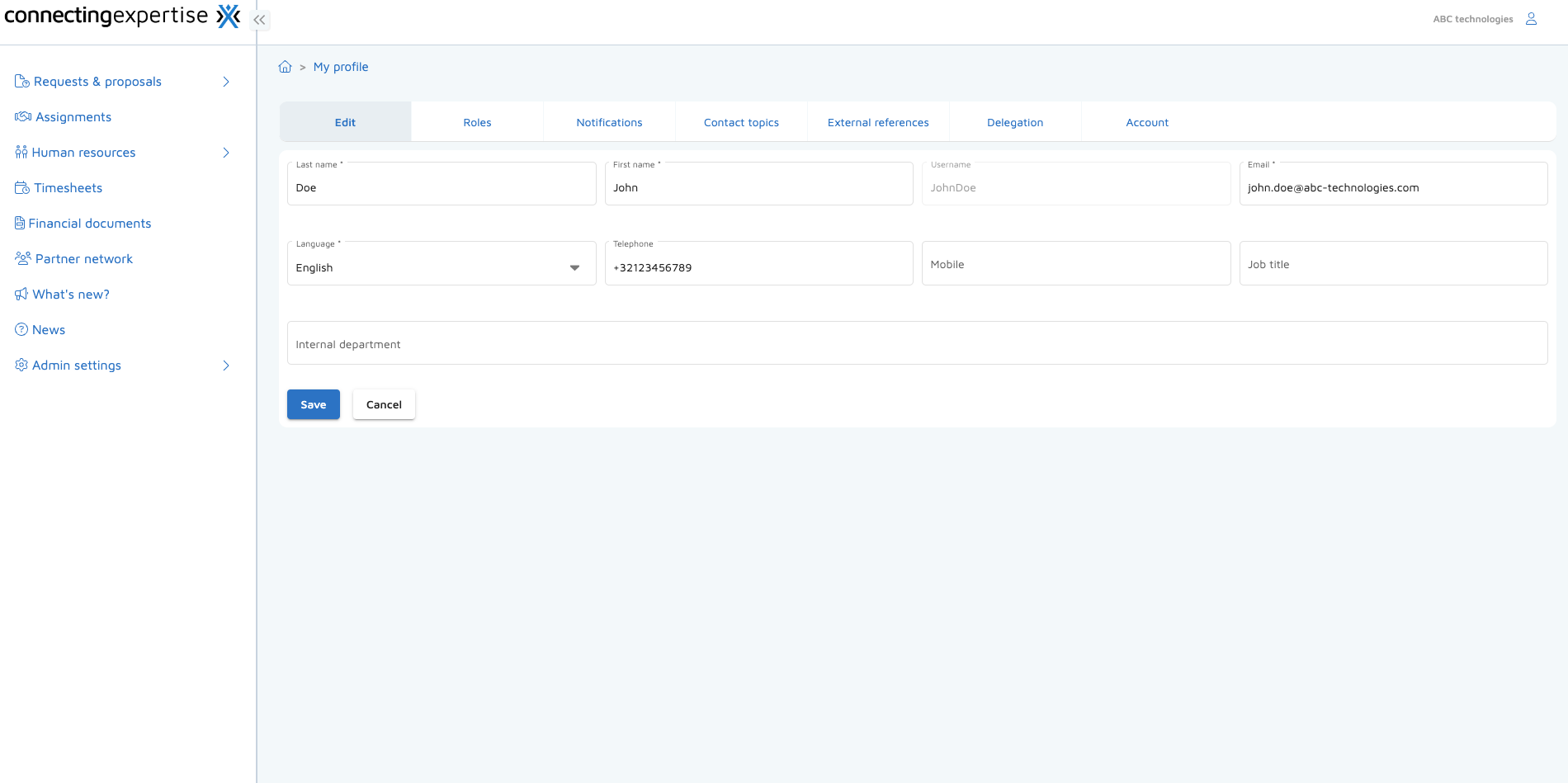
Task: Open the user profile icon at top right
Action: [x=1531, y=19]
